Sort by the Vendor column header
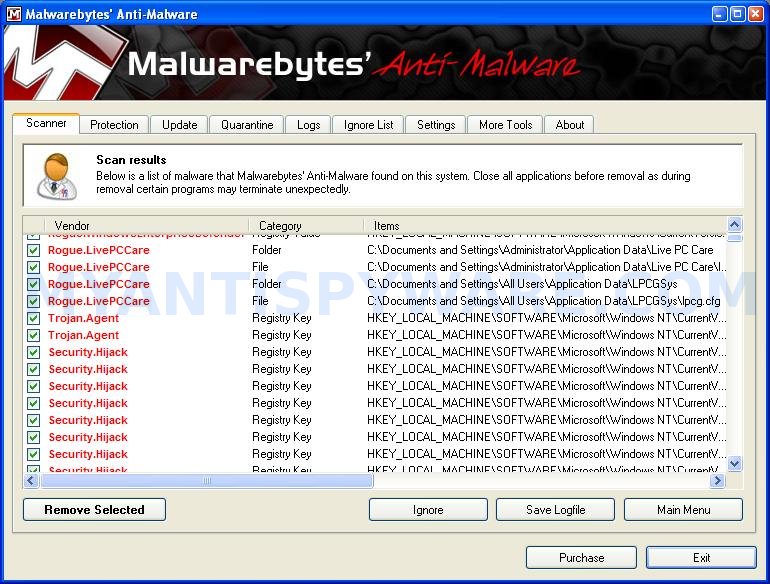Image resolution: width=770 pixels, height=584 pixels. (146, 225)
